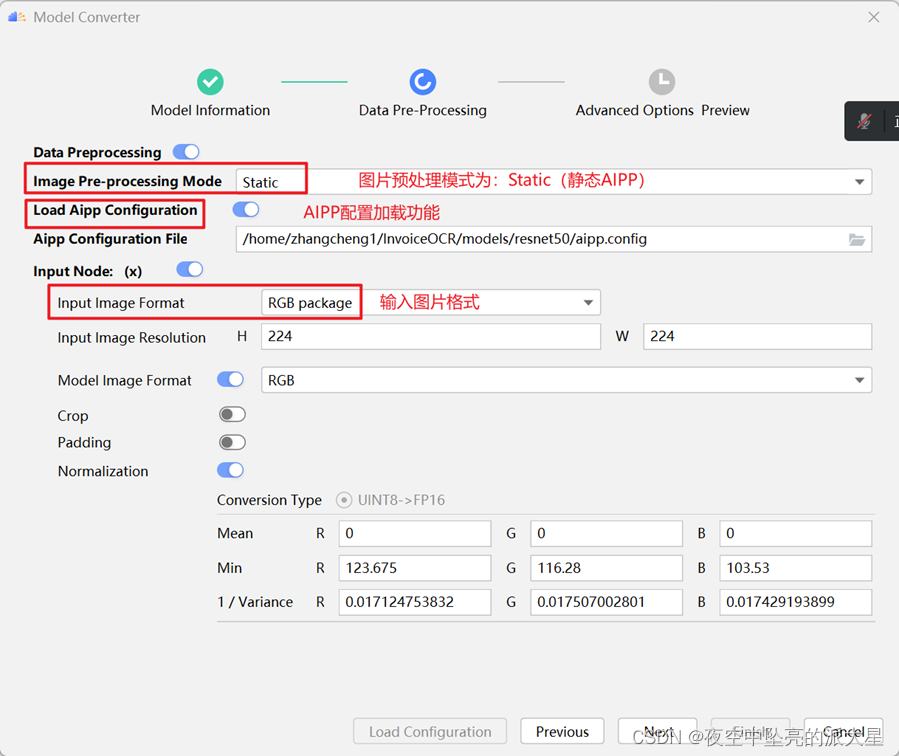Click the 1/Variance B field 0.017429193899
This screenshot has width=899, height=756.
coord(796,602)
